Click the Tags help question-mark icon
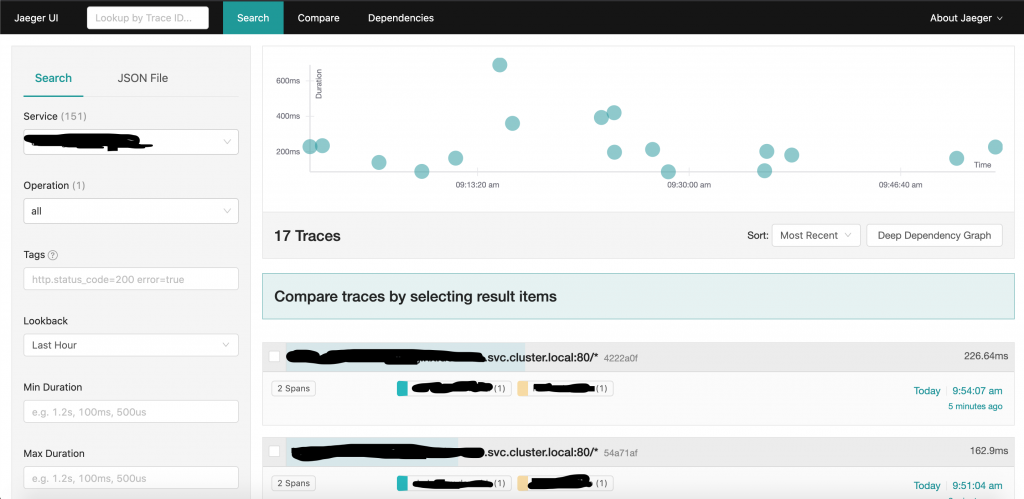1024x499 pixels. [54, 255]
